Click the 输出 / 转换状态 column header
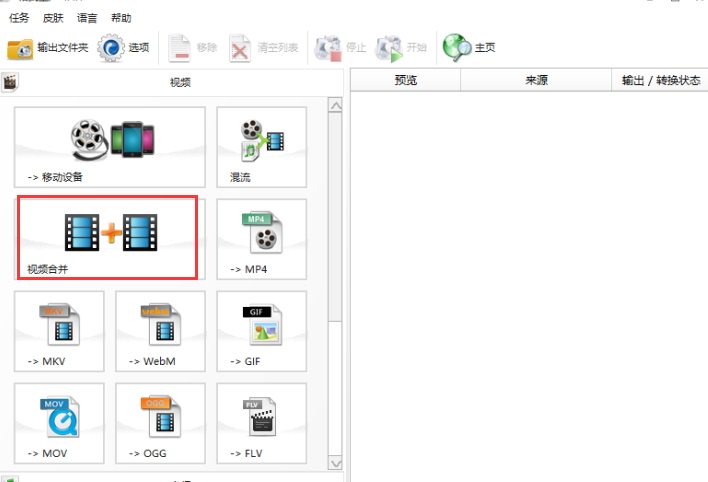Screen dimensions: 708x482 pyautogui.click(x=660, y=80)
